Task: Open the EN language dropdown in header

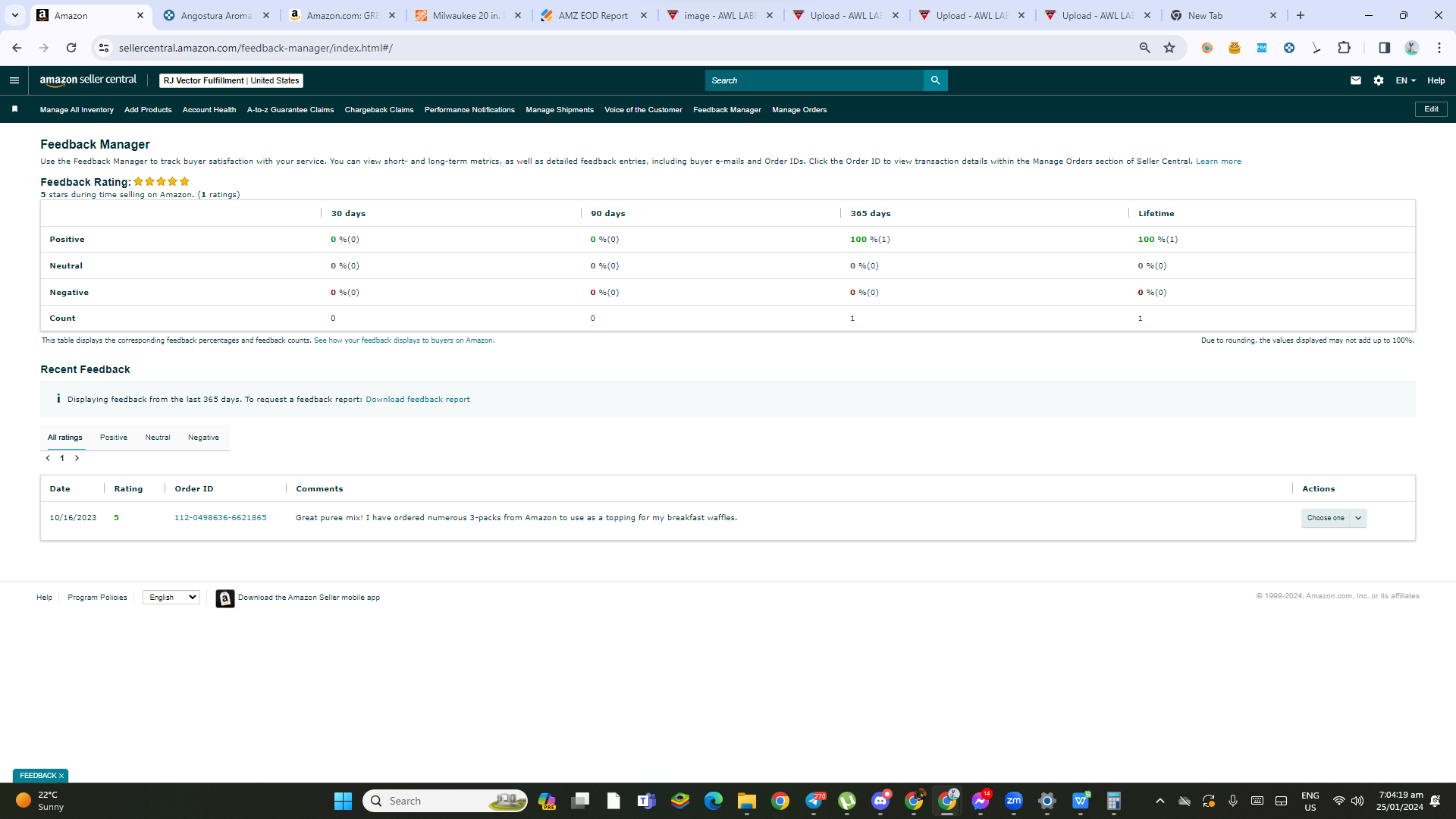Action: point(1405,80)
